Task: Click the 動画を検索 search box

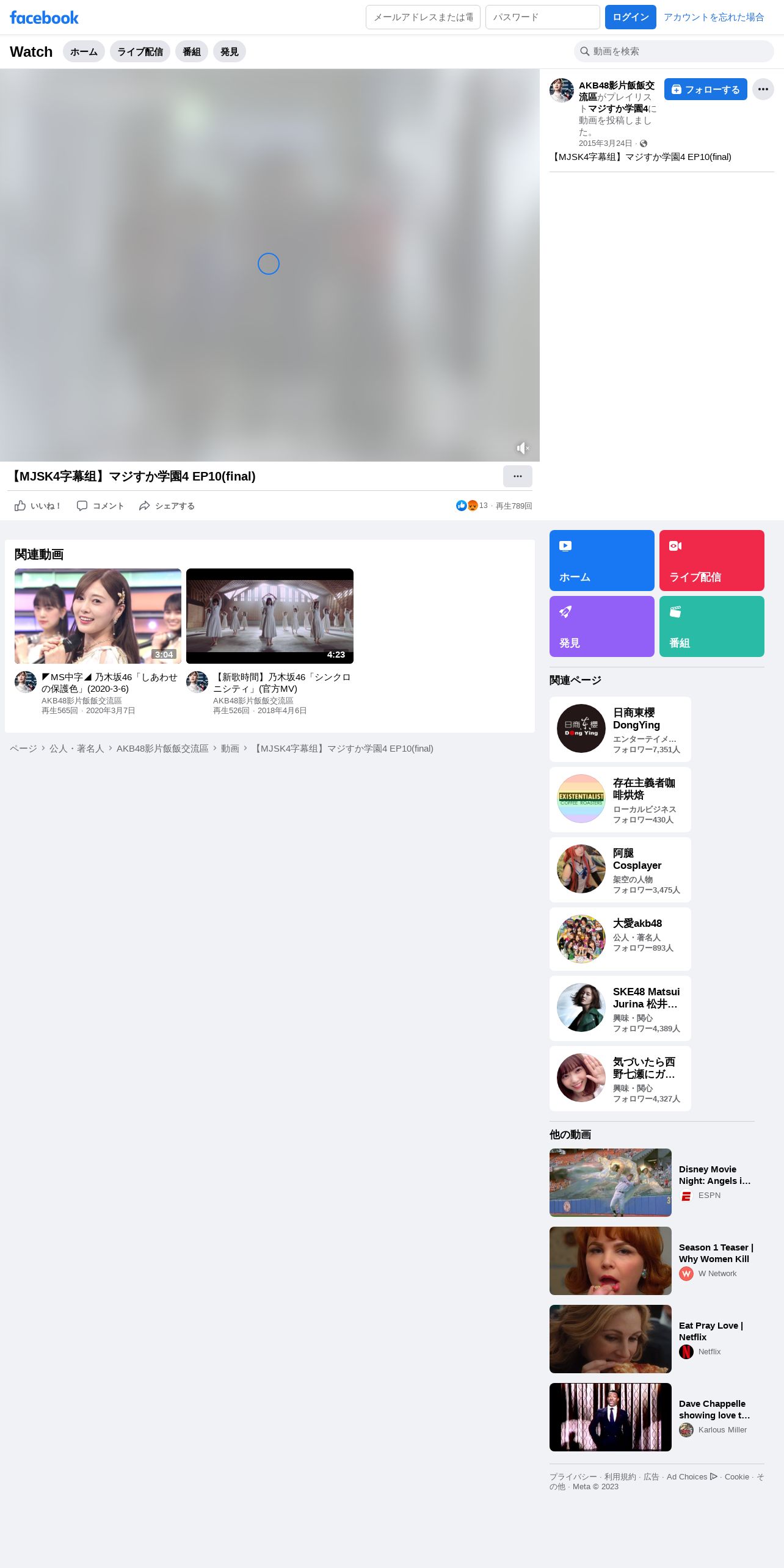Action: (674, 51)
